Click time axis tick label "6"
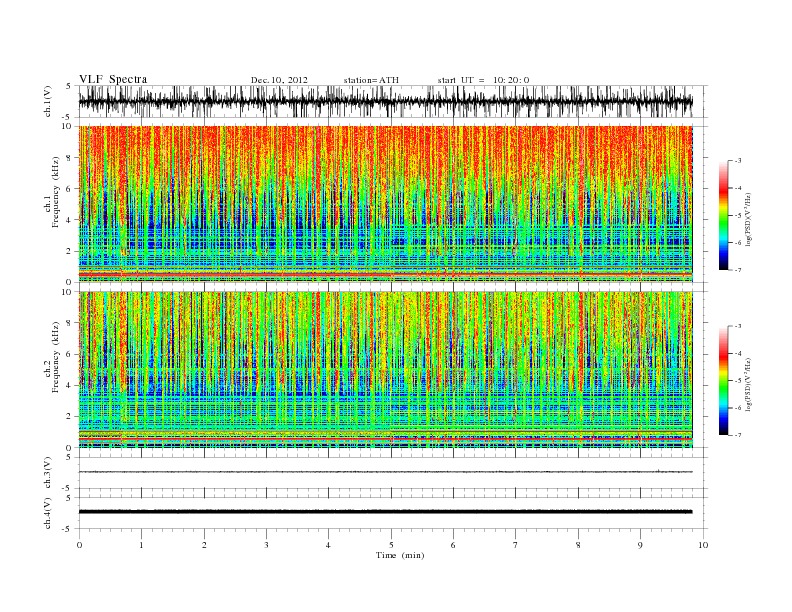The width and height of the screenshot is (792, 612). click(453, 545)
